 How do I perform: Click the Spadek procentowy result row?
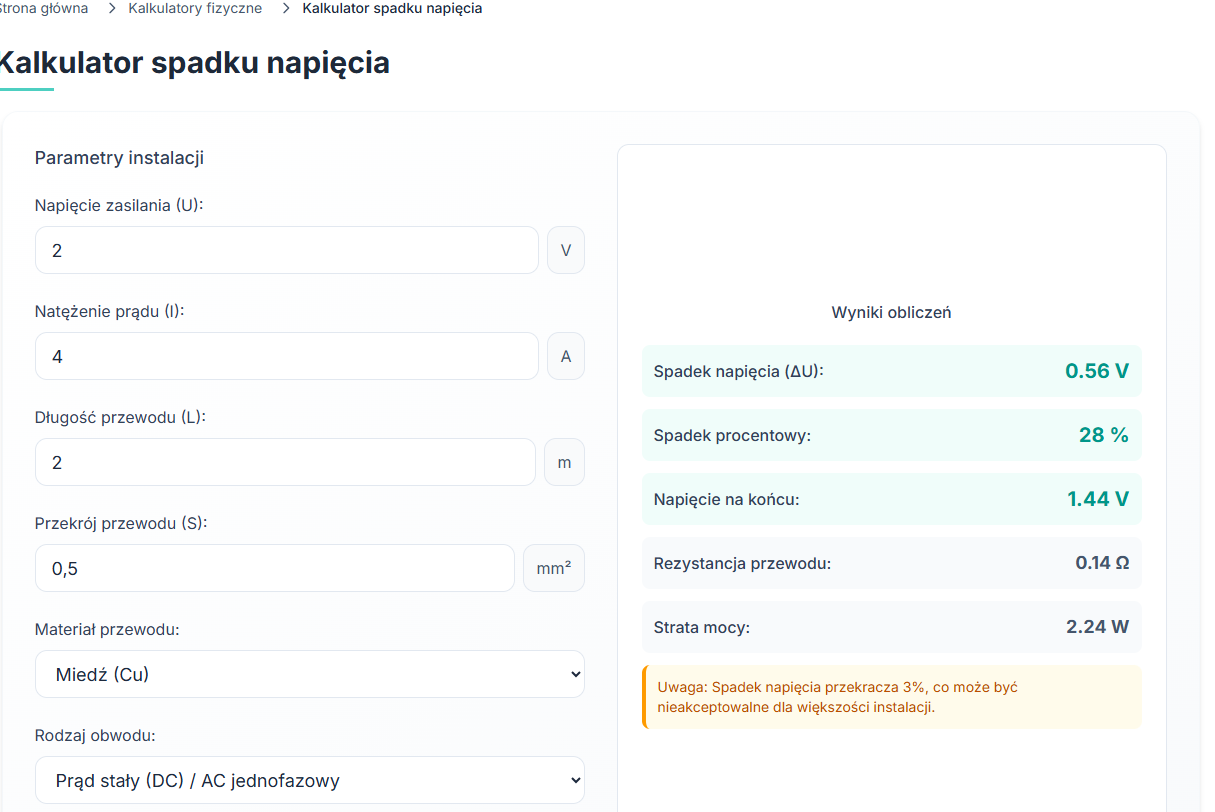[x=891, y=435]
